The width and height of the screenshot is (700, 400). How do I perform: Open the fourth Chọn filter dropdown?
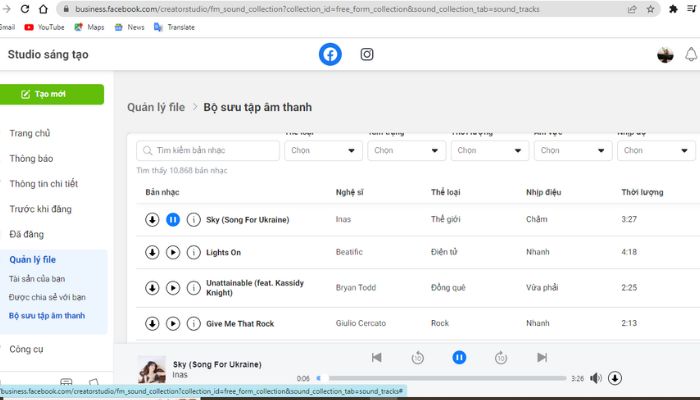[x=573, y=150]
